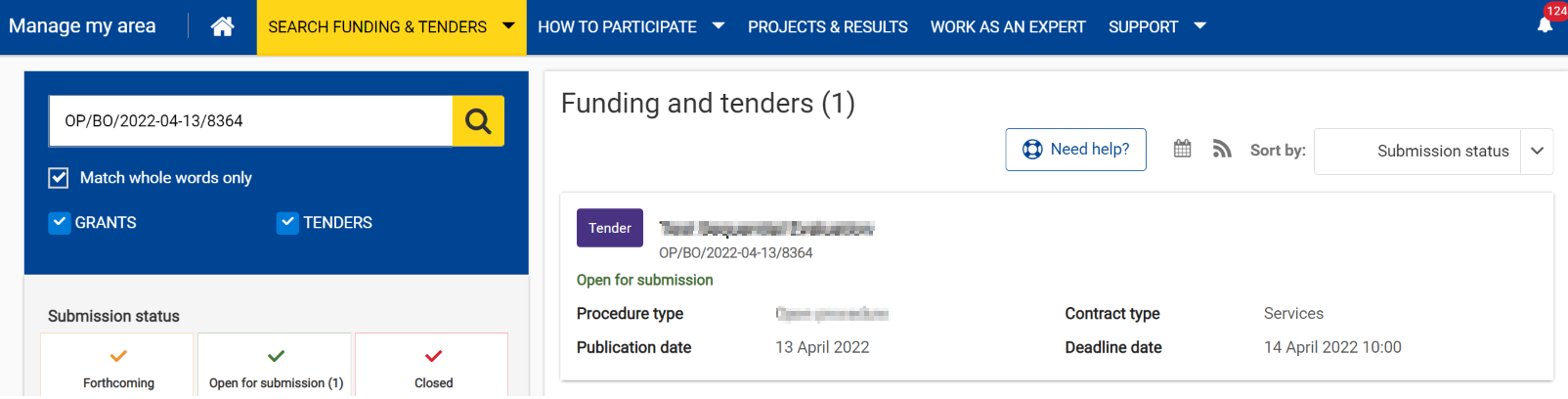Open the notifications bell

[x=1545, y=24]
